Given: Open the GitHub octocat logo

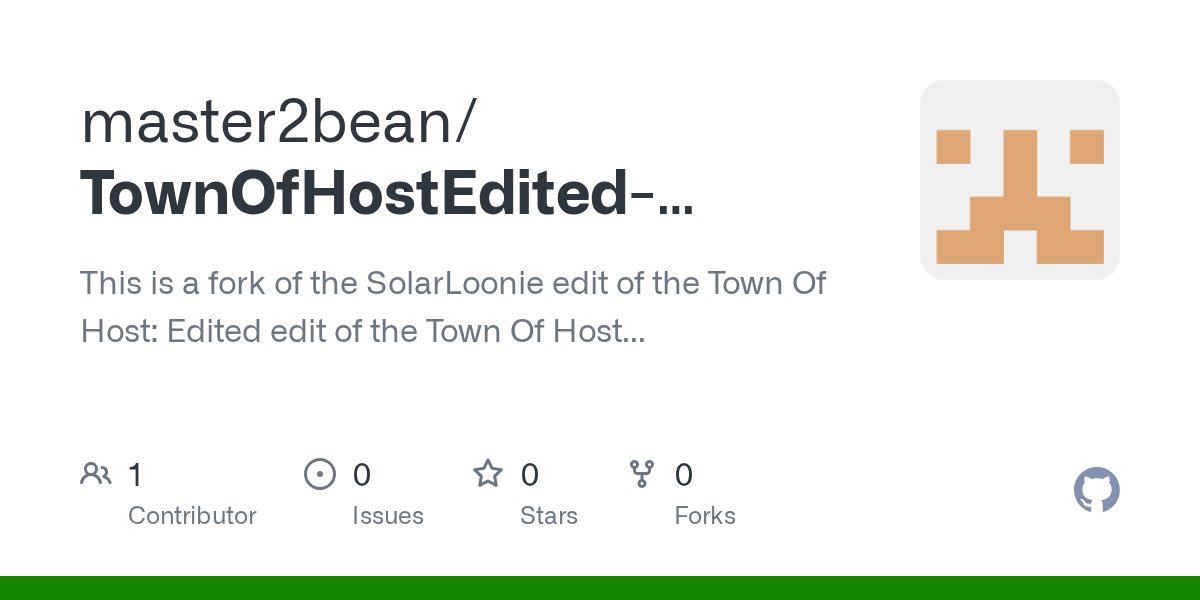Looking at the screenshot, I should [1096, 491].
